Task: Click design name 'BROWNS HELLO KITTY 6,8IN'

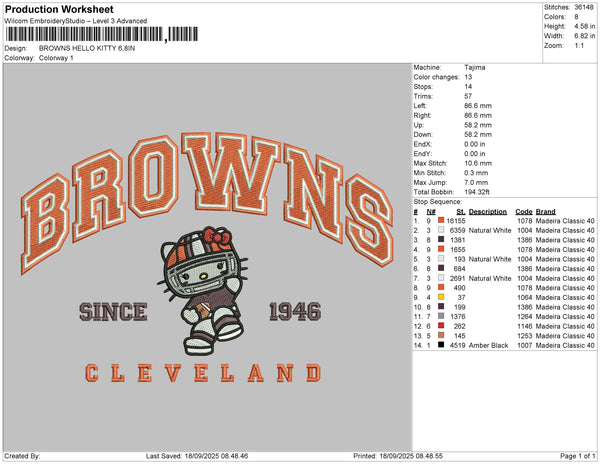Action: [x=87, y=48]
